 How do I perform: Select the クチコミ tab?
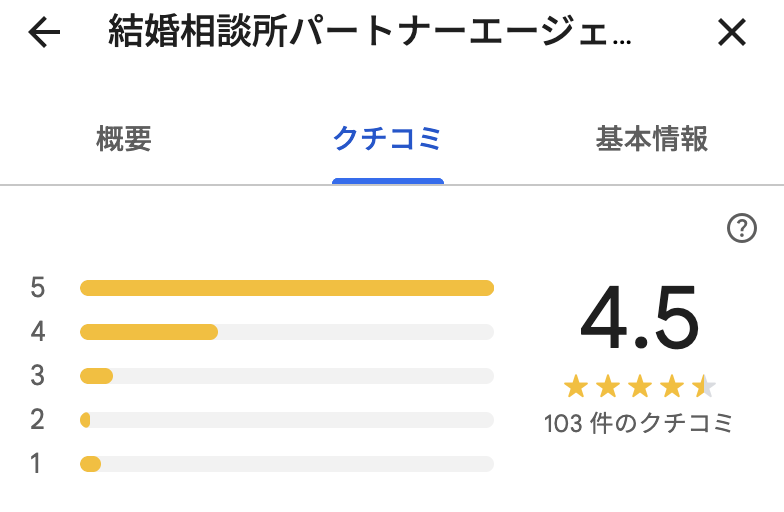[x=387, y=139]
